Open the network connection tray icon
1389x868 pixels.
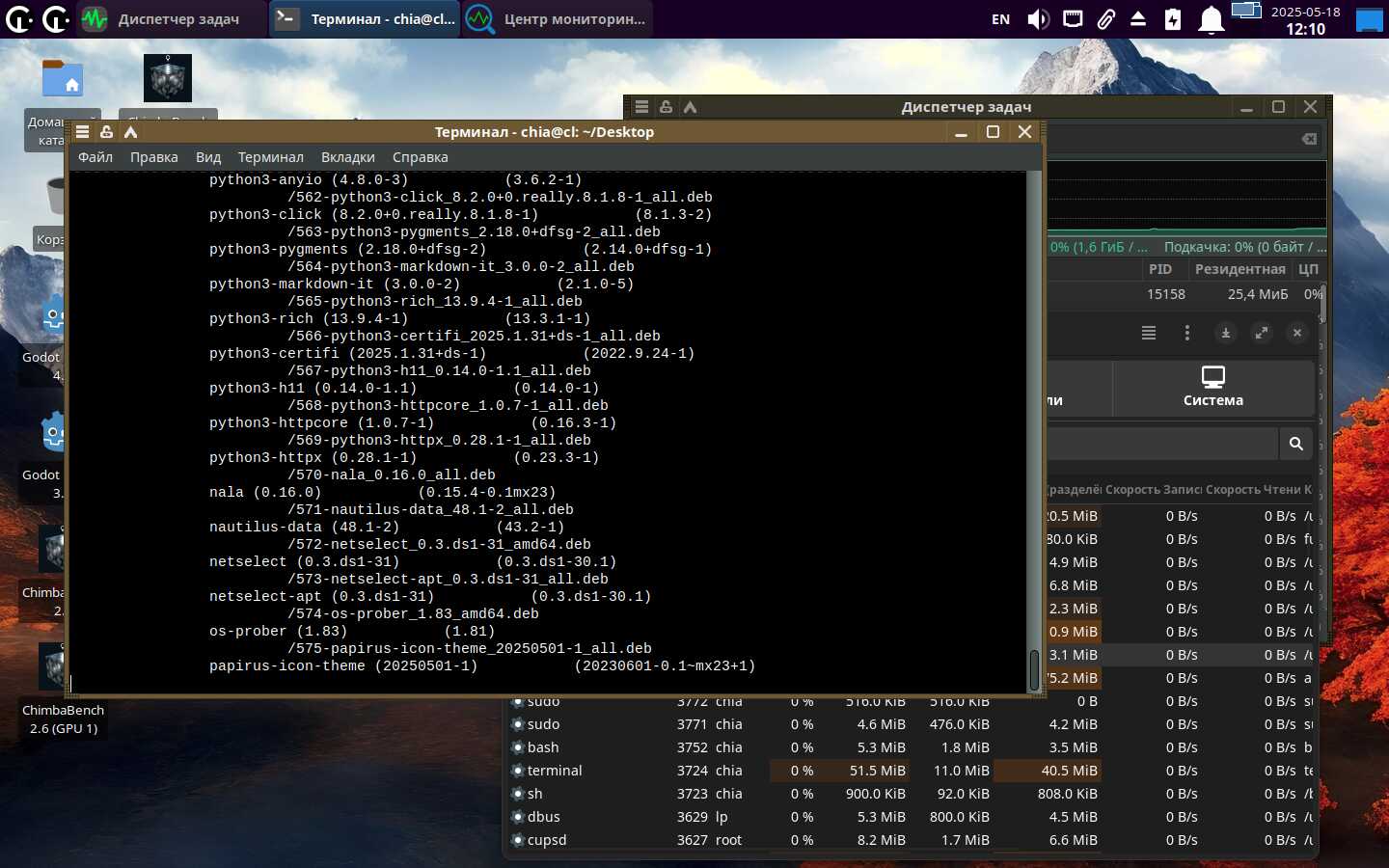(x=1073, y=18)
